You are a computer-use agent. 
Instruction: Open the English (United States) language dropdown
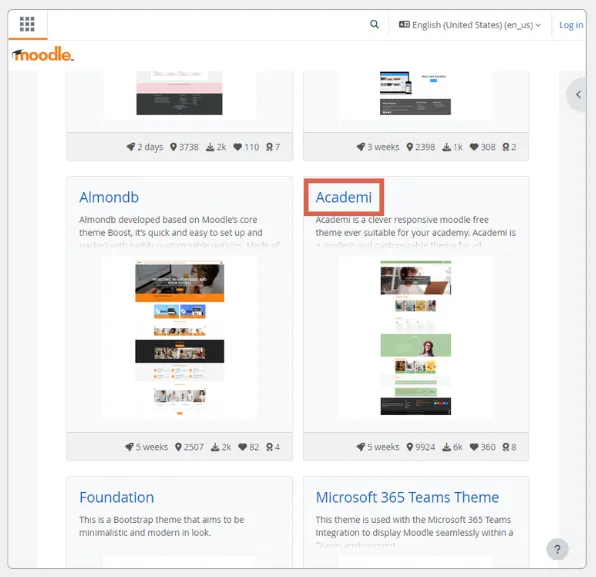pos(470,25)
